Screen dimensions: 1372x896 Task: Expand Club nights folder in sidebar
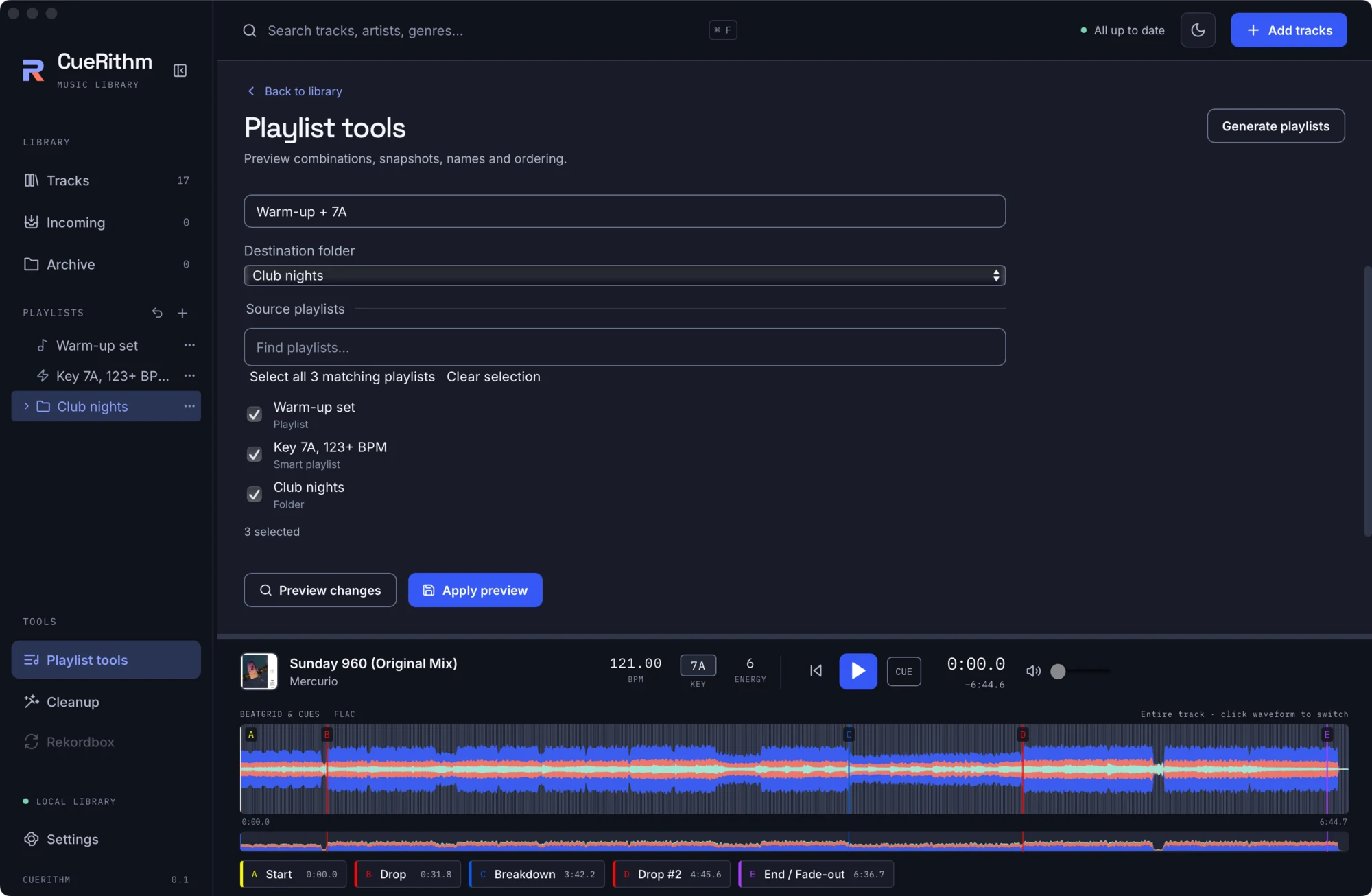27,406
